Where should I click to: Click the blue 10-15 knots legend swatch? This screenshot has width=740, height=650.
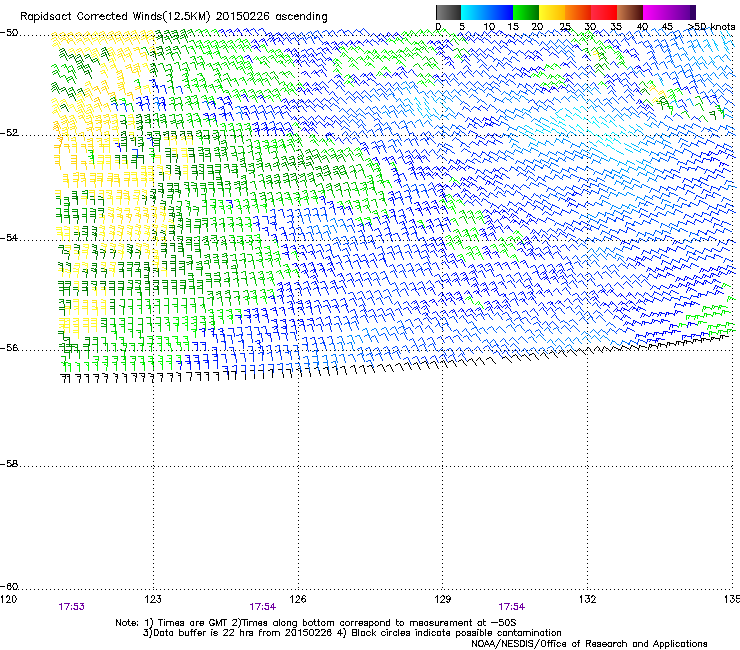tap(500, 12)
